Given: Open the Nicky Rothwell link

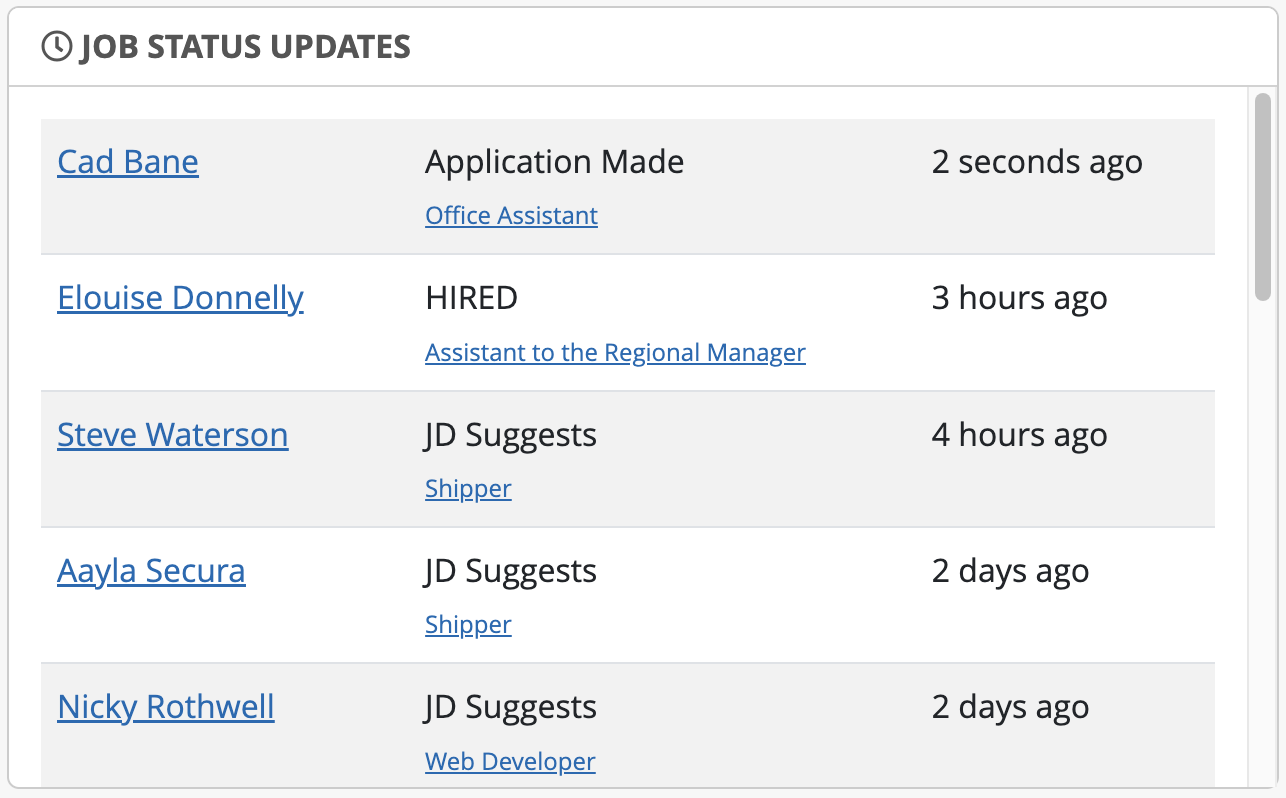Looking at the screenshot, I should [166, 707].
